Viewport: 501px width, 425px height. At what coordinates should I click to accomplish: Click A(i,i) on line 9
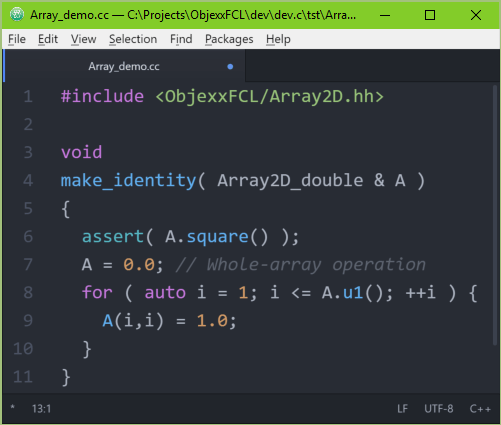coord(133,321)
